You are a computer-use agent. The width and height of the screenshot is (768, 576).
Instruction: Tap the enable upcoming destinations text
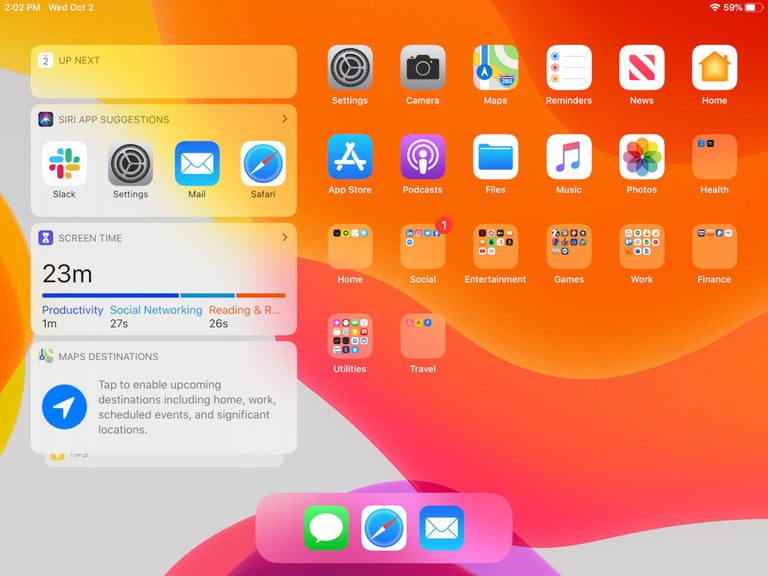coord(187,407)
